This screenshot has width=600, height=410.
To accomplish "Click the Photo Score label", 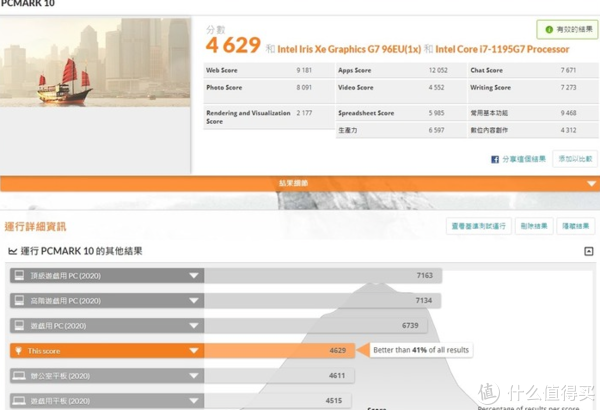I will 224,87.
